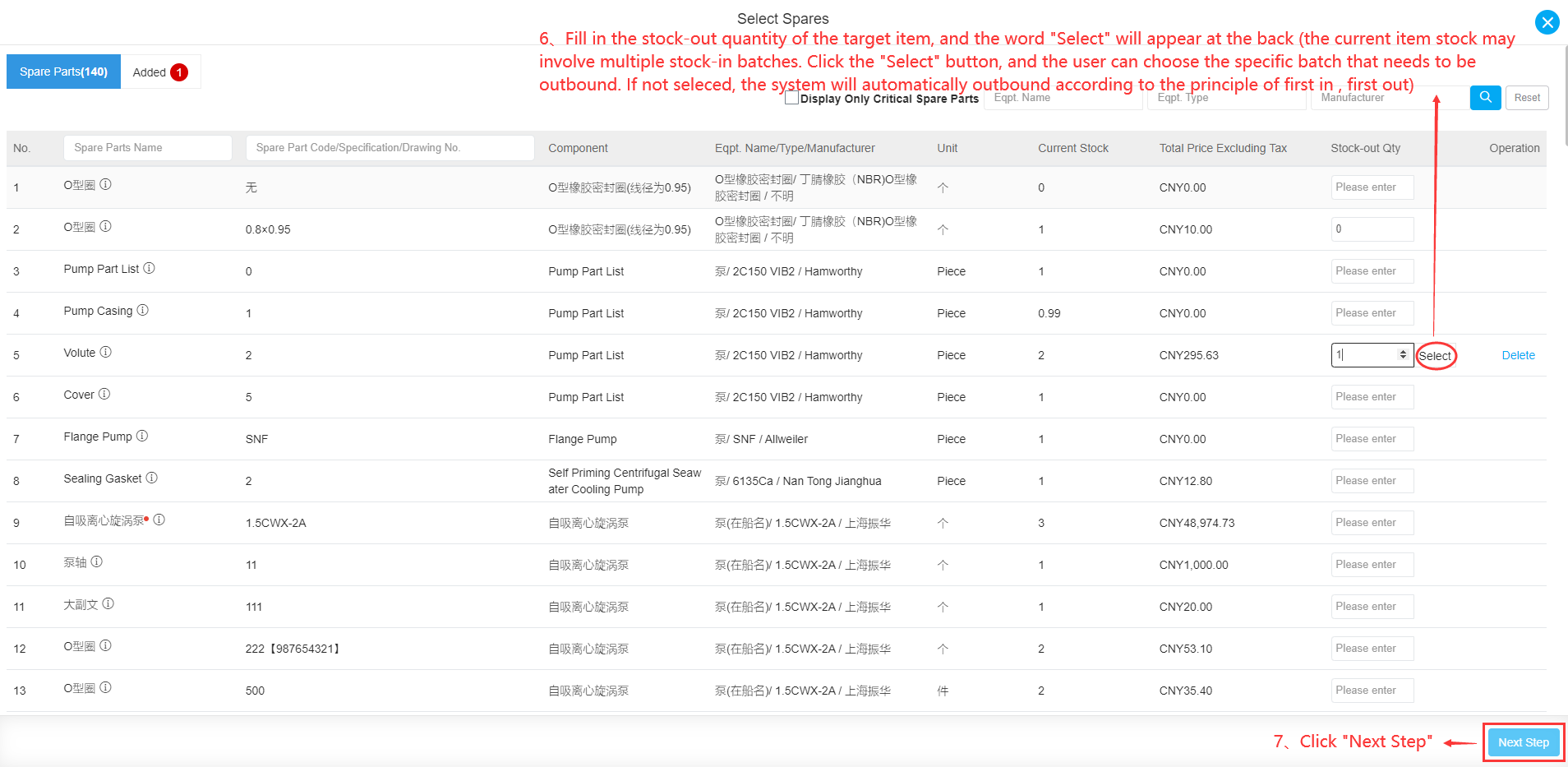Viewport: 1568px width, 767px height.
Task: Click the stepper arrows in Volute stock-out field
Action: tap(1403, 354)
